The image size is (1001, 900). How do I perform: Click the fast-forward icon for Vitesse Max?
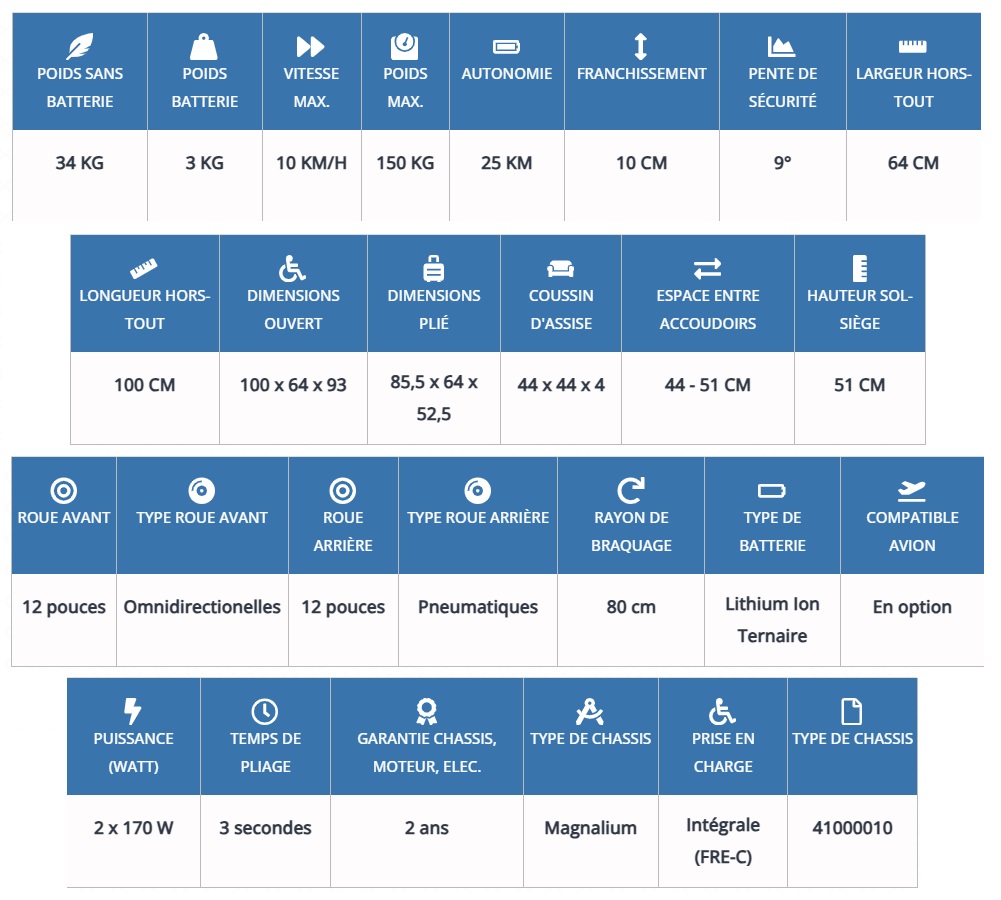311,46
